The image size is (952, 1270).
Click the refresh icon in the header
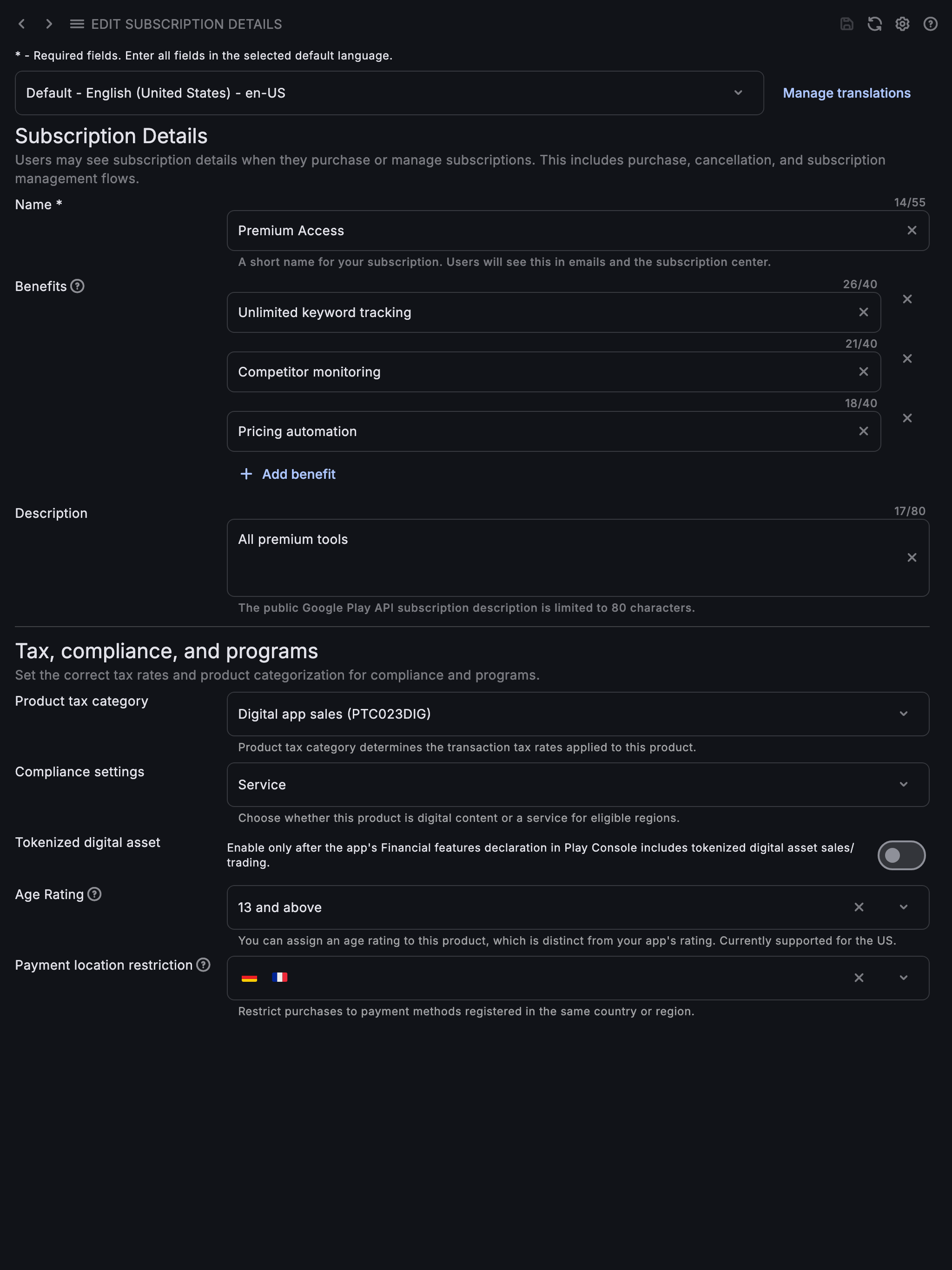coord(874,24)
